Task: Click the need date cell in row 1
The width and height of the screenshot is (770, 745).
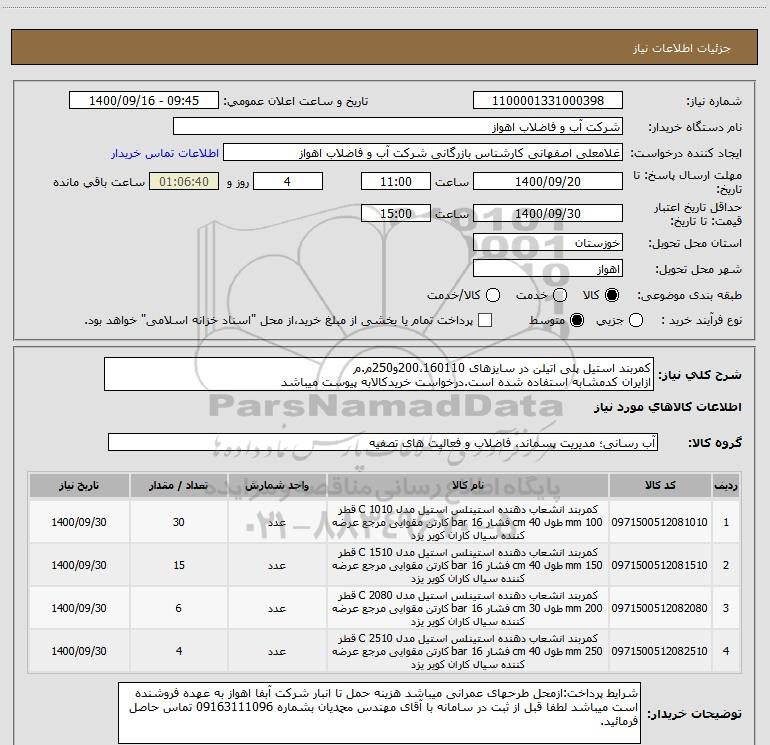Action: (79, 522)
